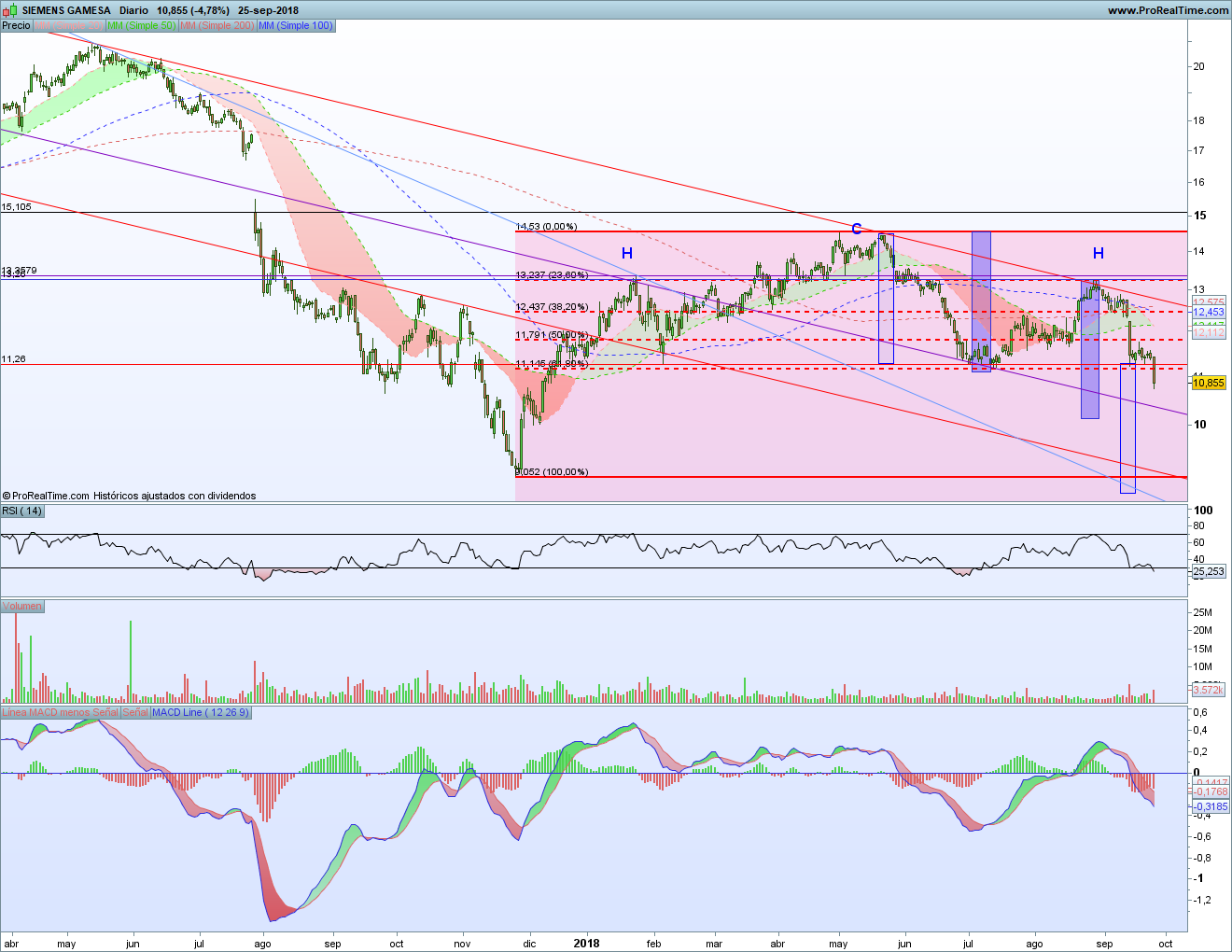
Task: Select the left blue H annotation
Action: tap(627, 253)
